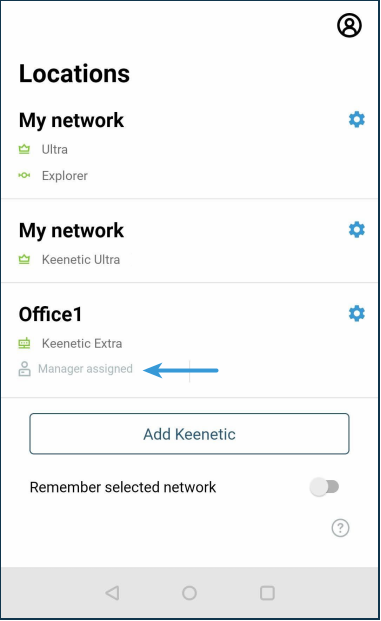Select the Keenetic Ultra device entry
Screen dimensions: 381x621
pos(81,259)
